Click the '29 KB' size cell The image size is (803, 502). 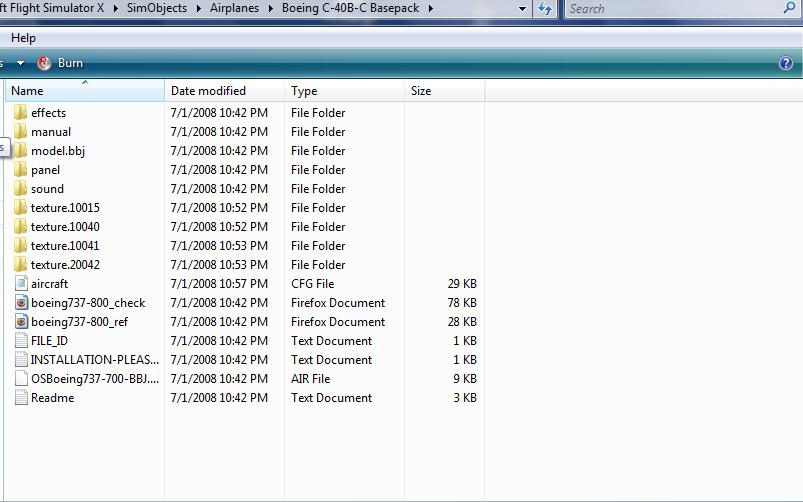coord(462,284)
